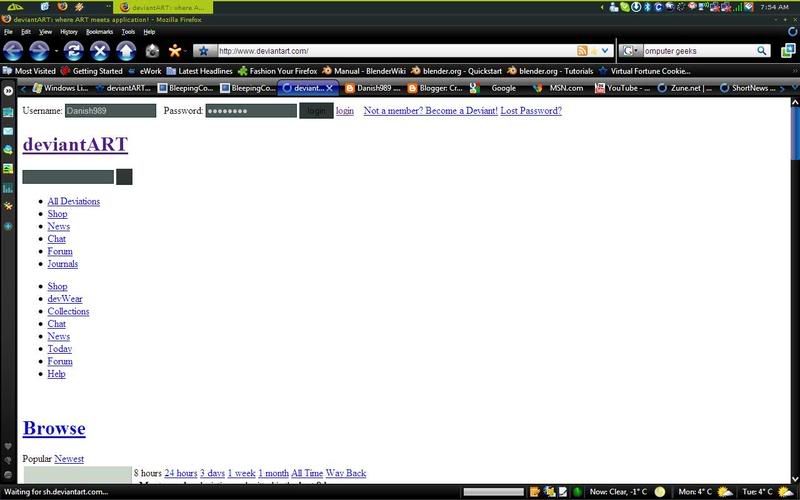Open the mail envelope icon in sidebar

pyautogui.click(x=8, y=132)
